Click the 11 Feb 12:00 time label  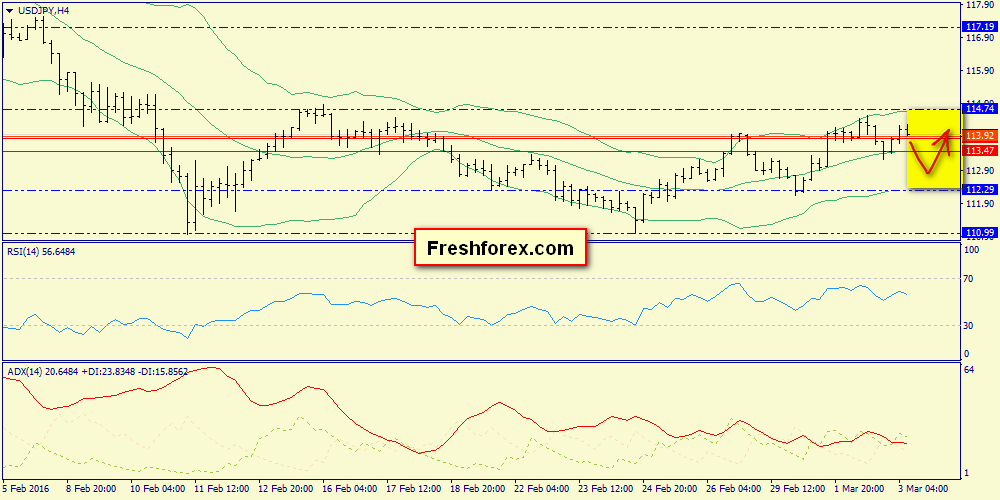(x=221, y=489)
